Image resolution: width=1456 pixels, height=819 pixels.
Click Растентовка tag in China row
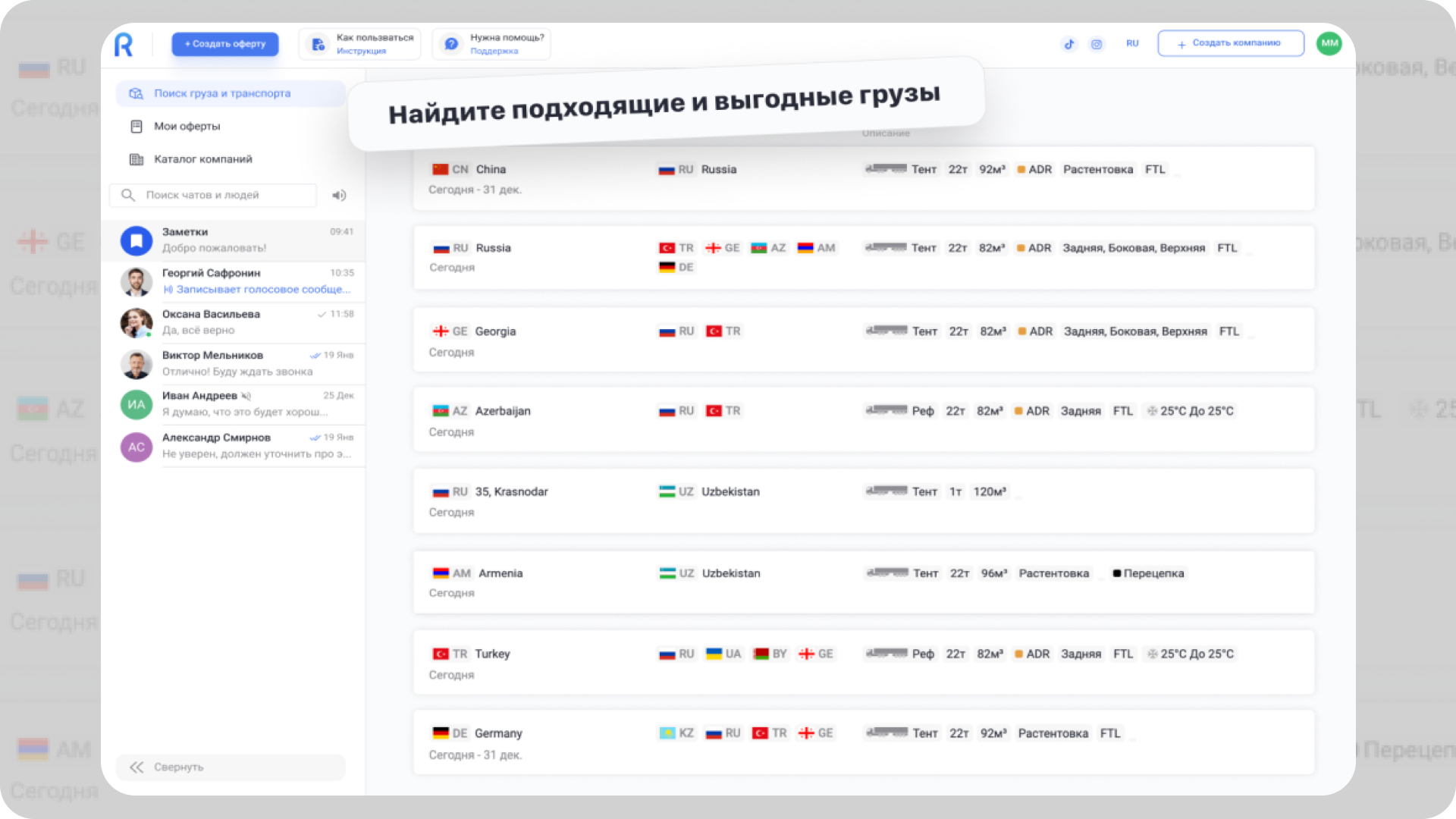pyautogui.click(x=1098, y=169)
